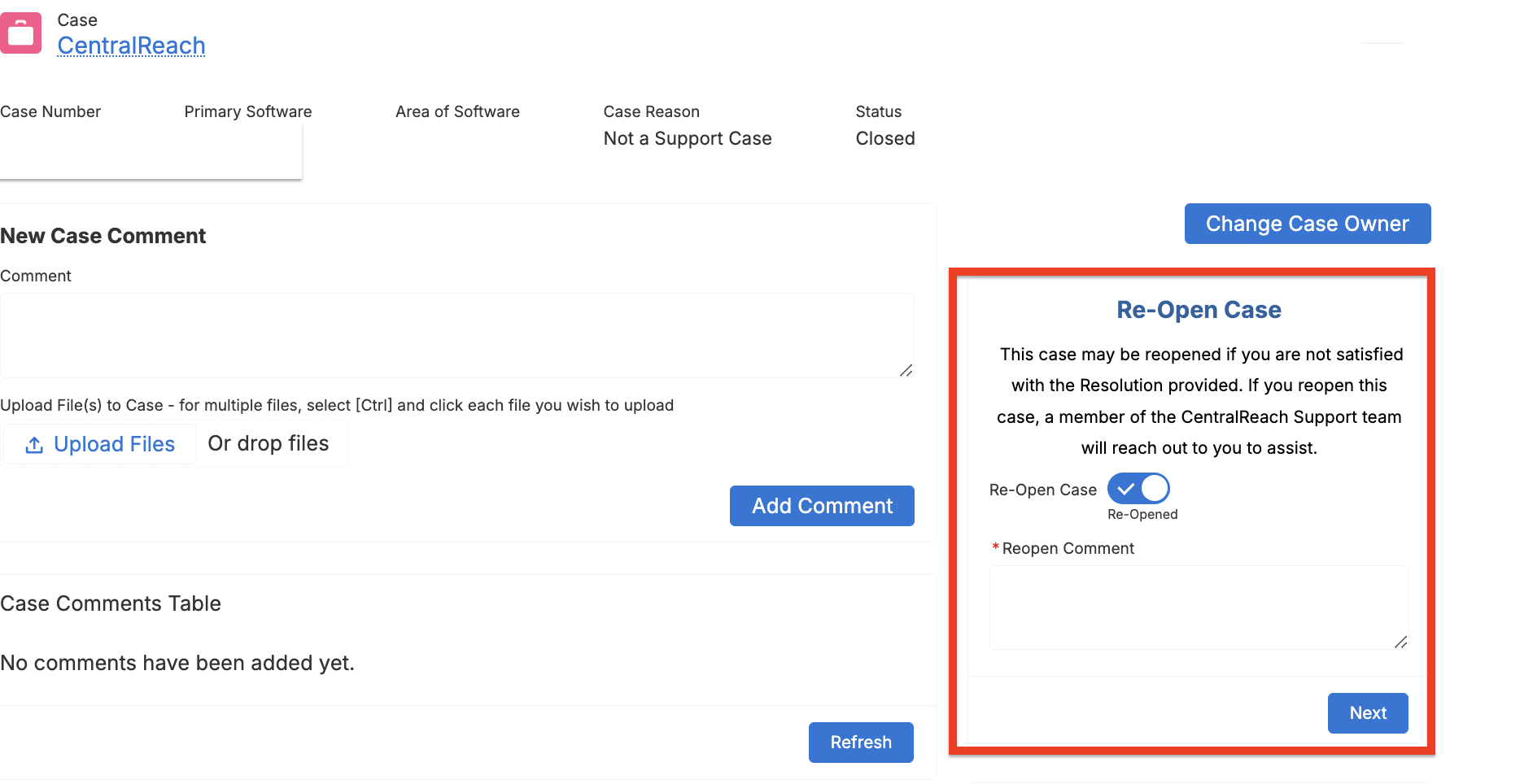
Task: Click the pink Case briefcase icon
Action: (x=20, y=33)
